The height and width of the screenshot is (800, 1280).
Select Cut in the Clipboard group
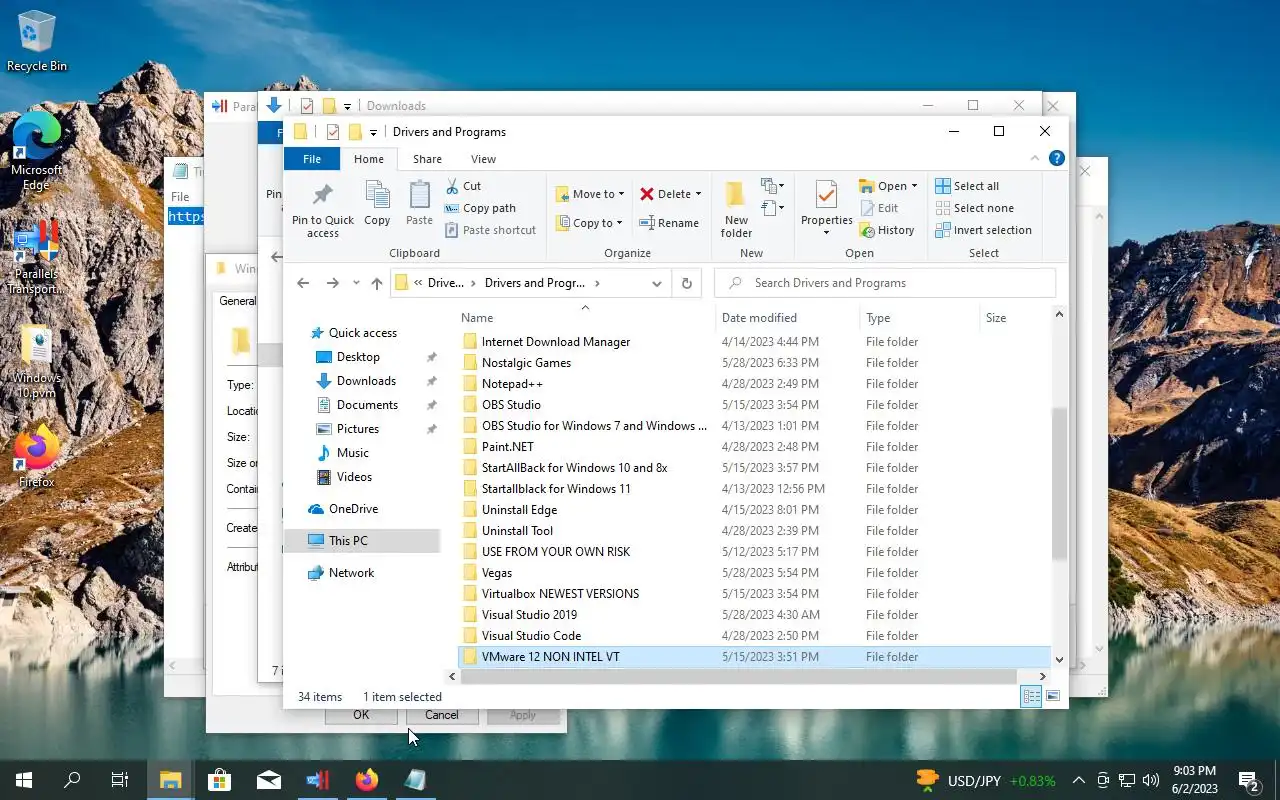463,186
